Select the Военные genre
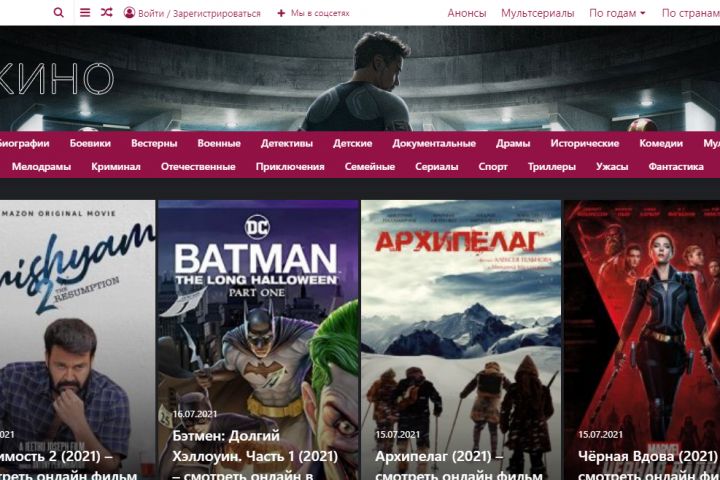720x480 pixels. pyautogui.click(x=219, y=143)
